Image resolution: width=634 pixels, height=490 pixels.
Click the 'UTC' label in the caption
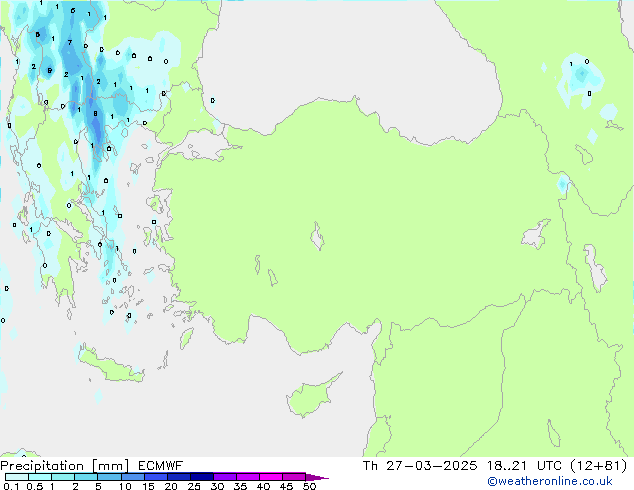pyautogui.click(x=549, y=466)
